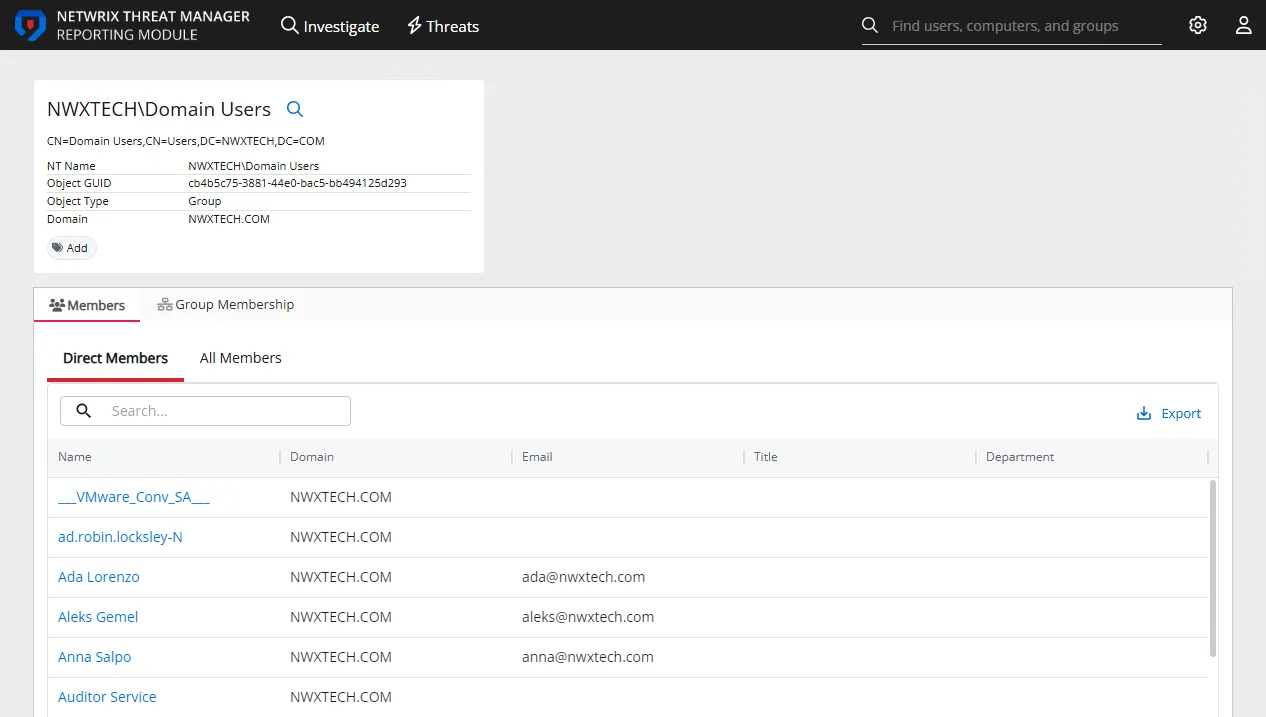
Task: Open the ___VMware_Conv_SA___ member link
Action: [134, 497]
